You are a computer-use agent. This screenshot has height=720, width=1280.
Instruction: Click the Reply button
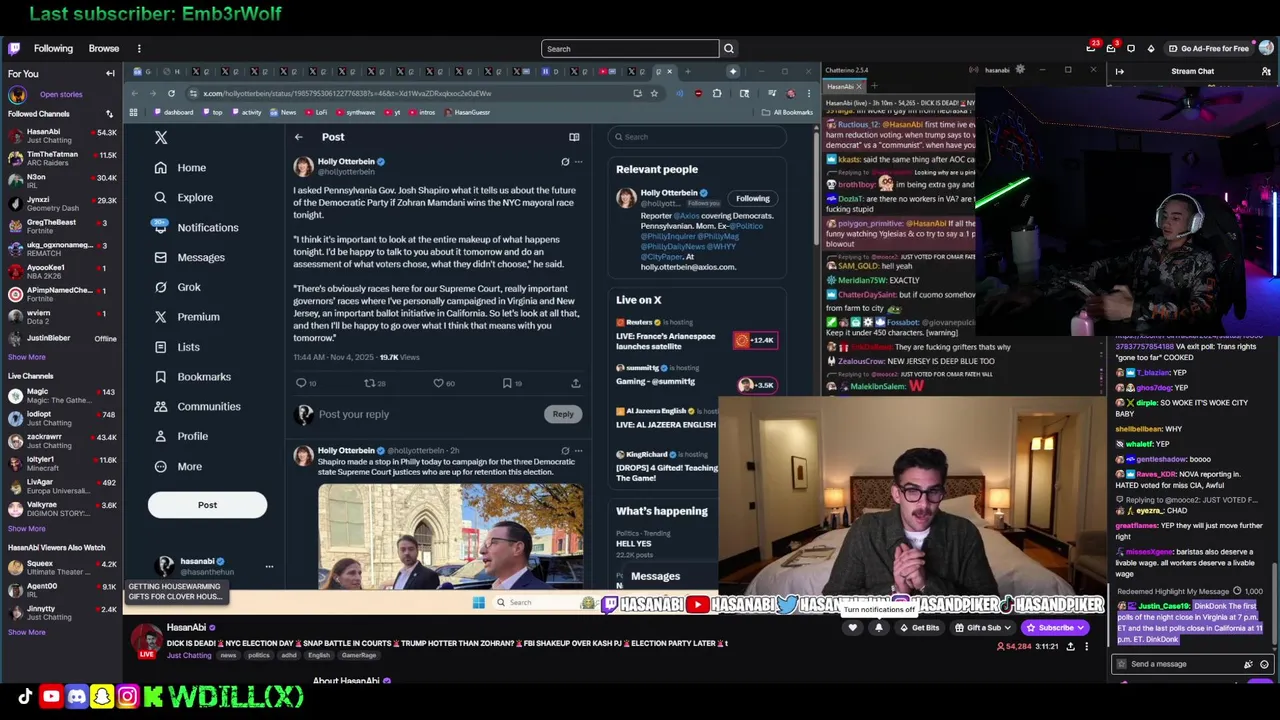point(563,414)
